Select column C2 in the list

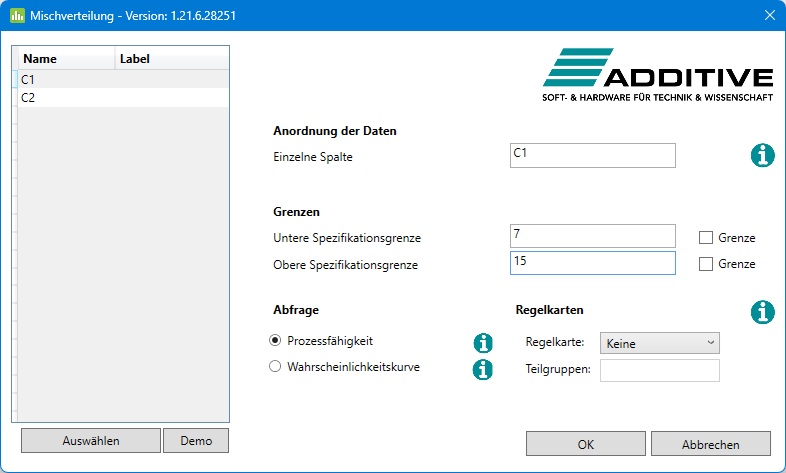coord(123,98)
